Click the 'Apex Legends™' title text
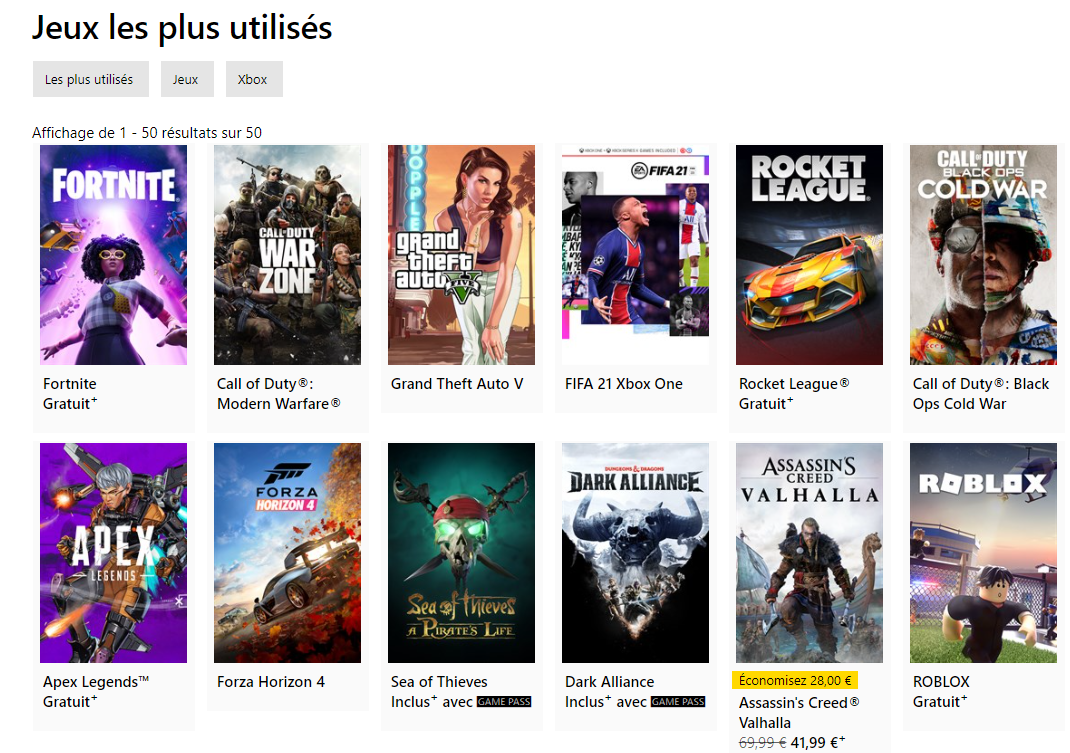Screen dimensions: 1070x753 (x=96, y=681)
